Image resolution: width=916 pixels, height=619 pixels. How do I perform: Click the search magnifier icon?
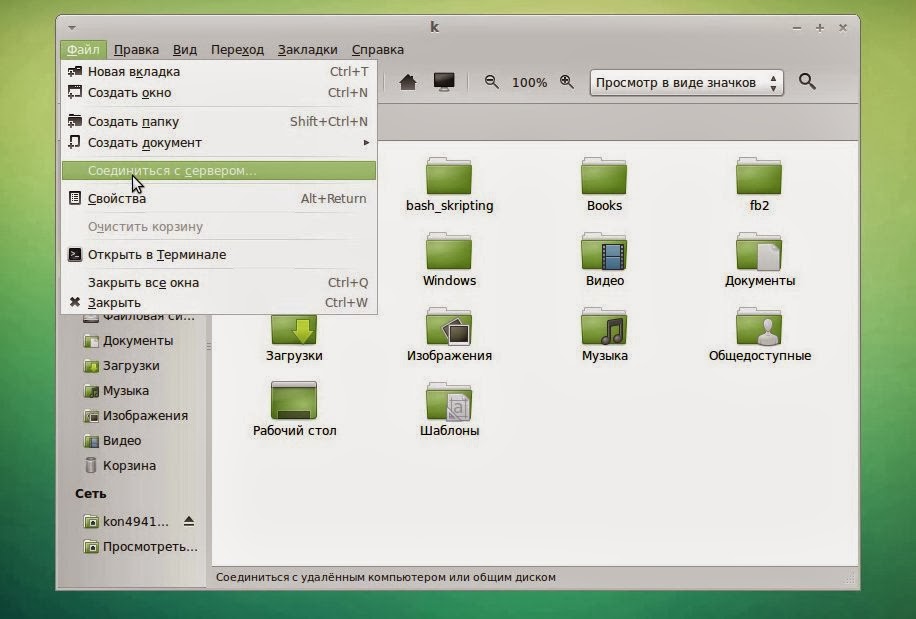click(807, 82)
